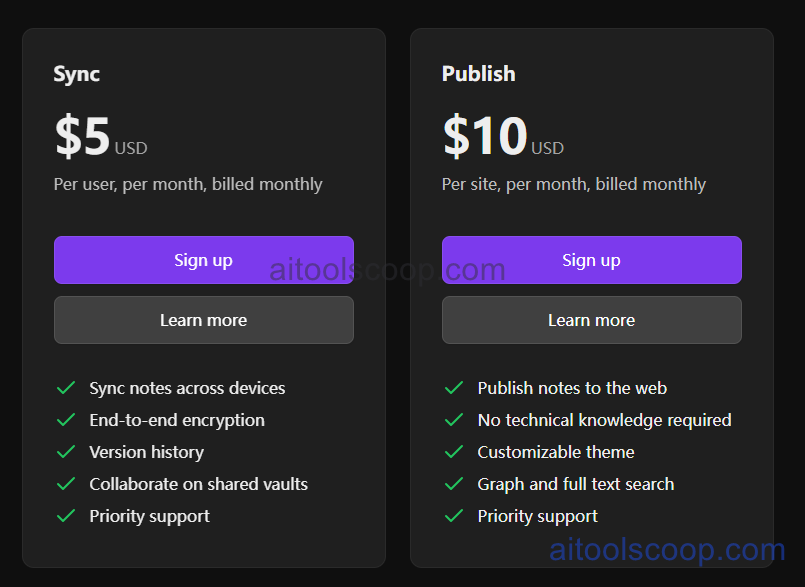The width and height of the screenshot is (805, 587).
Task: Click the checkmark next to "No technical knowledge required"
Action: [x=454, y=420]
